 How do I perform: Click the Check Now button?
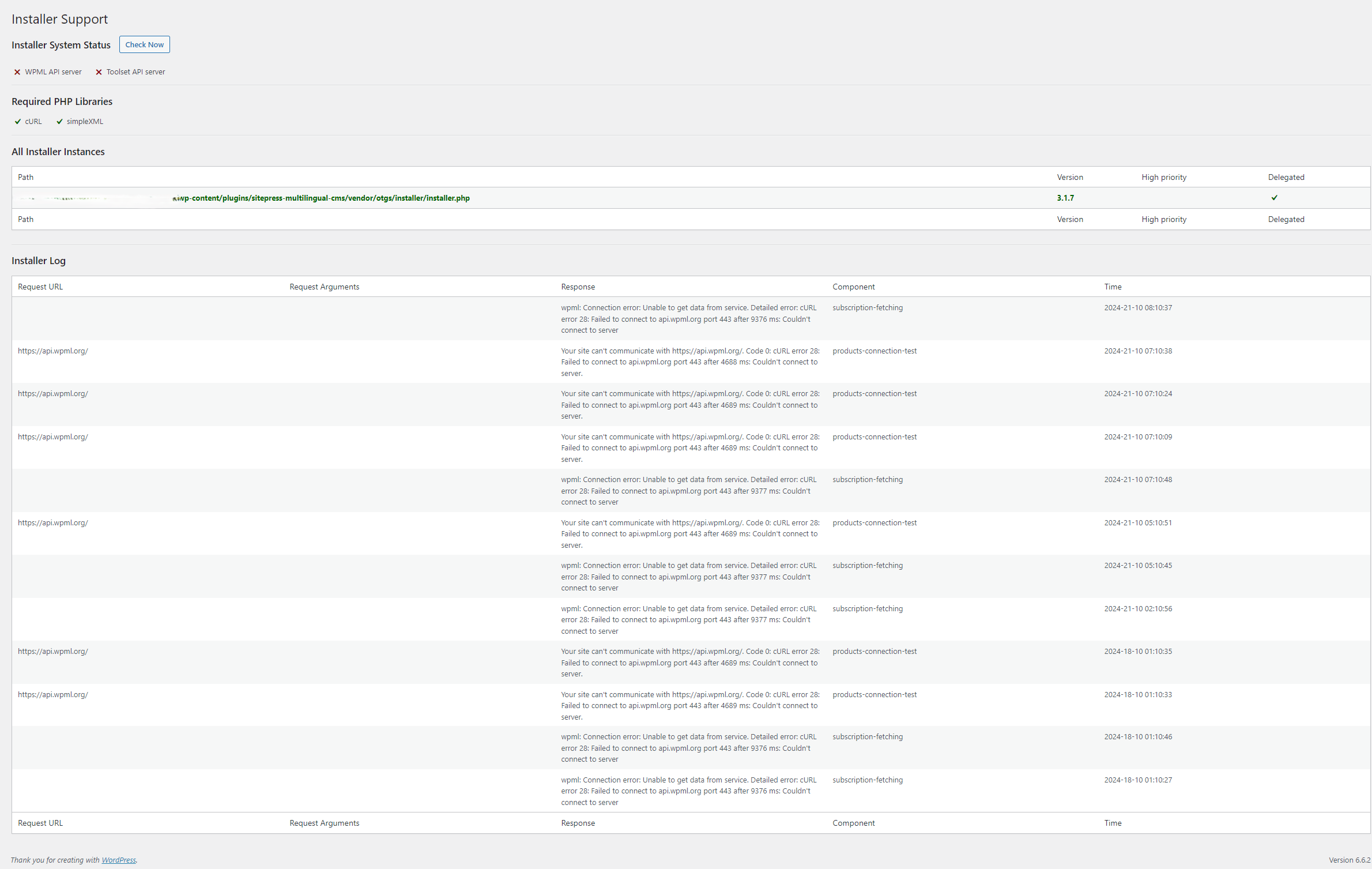(x=144, y=44)
